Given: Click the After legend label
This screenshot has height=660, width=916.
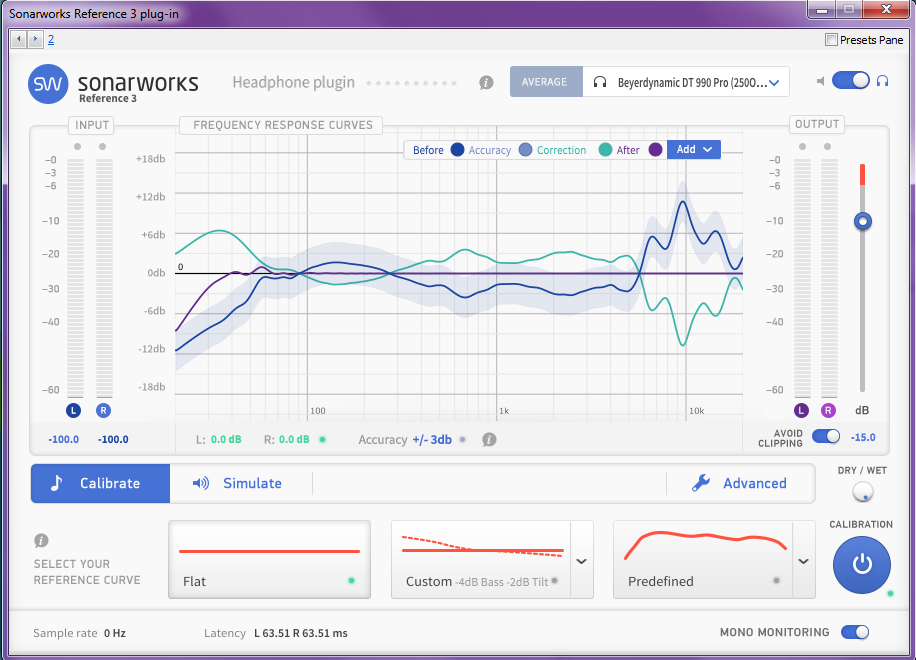Looking at the screenshot, I should pyautogui.click(x=628, y=150).
